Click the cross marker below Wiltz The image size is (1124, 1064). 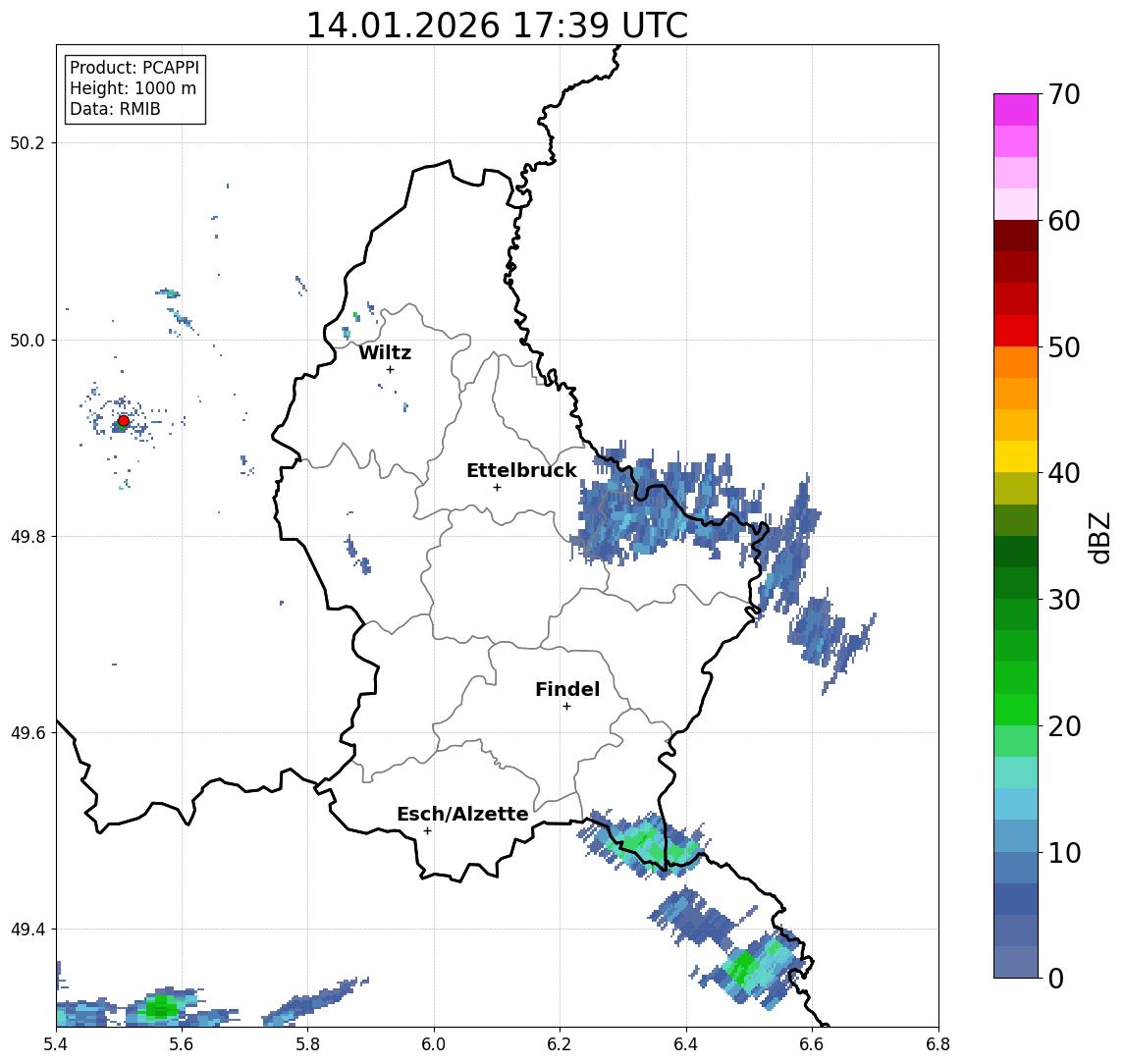[390, 369]
